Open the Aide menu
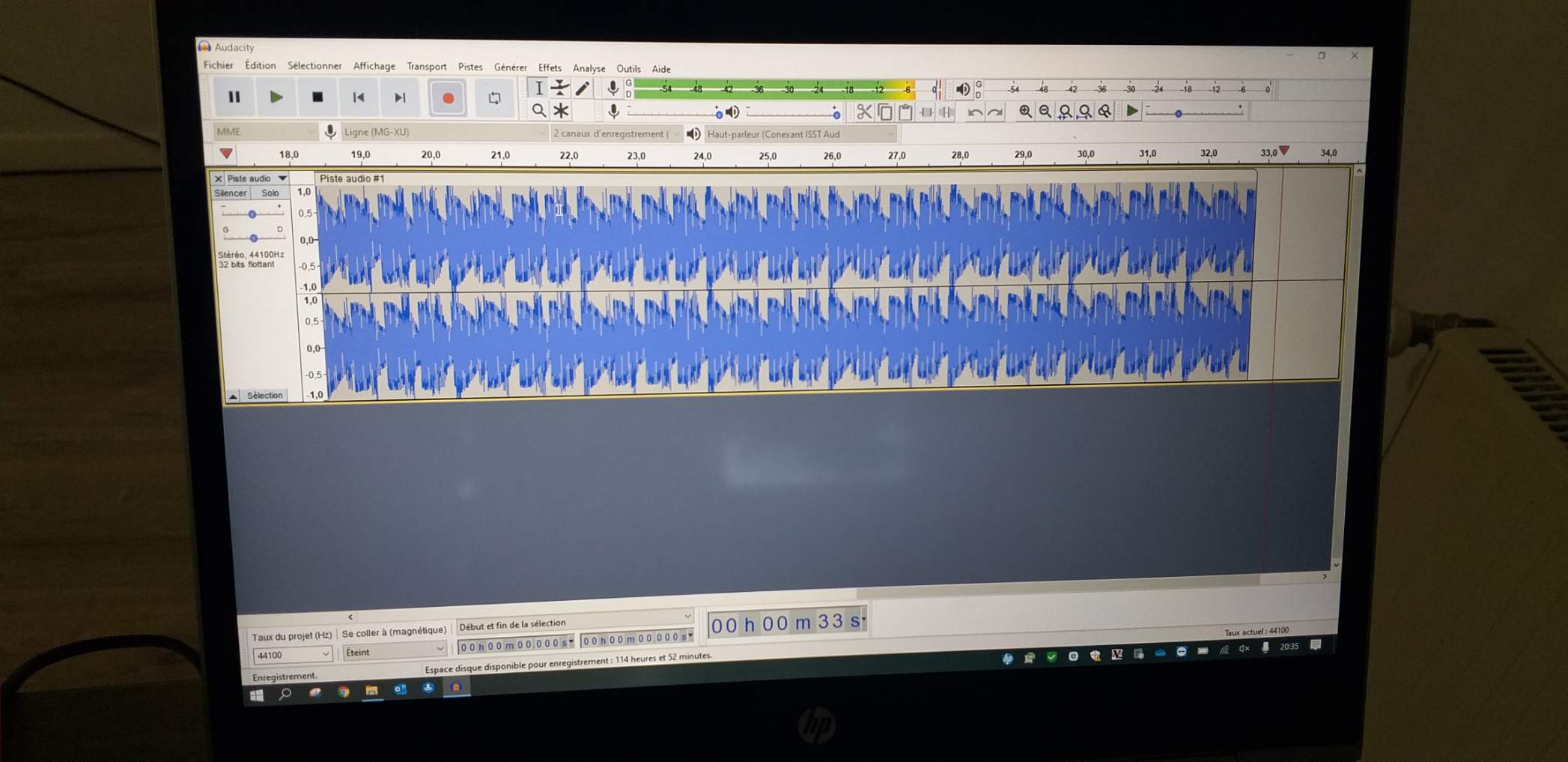This screenshot has width=1568, height=762. (660, 69)
